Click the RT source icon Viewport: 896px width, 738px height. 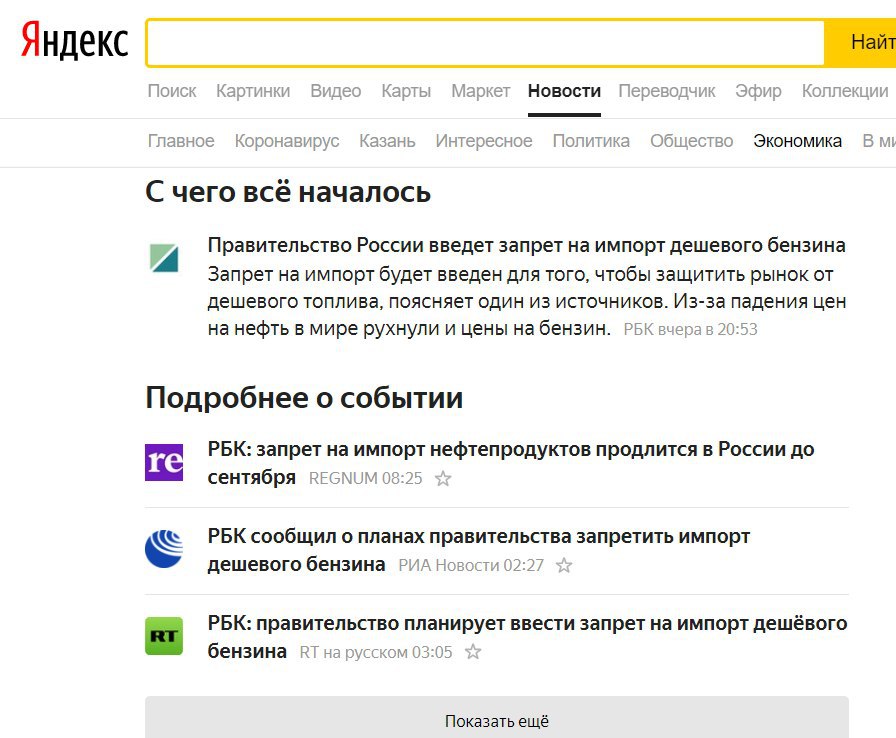(x=164, y=636)
